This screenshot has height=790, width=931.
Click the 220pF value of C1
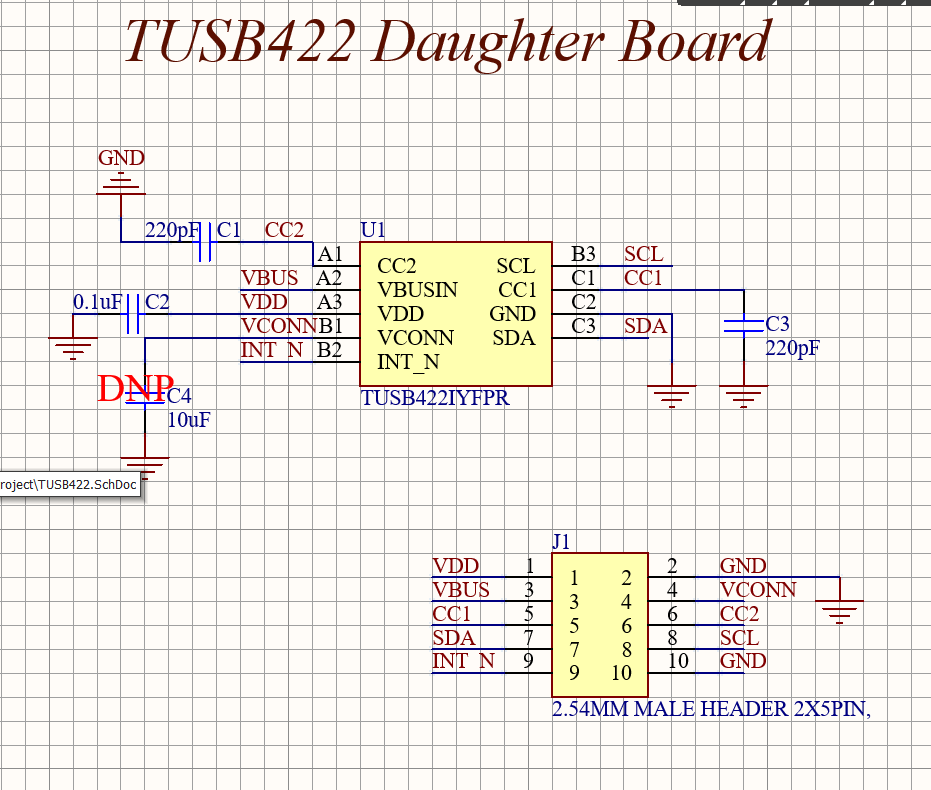(173, 230)
